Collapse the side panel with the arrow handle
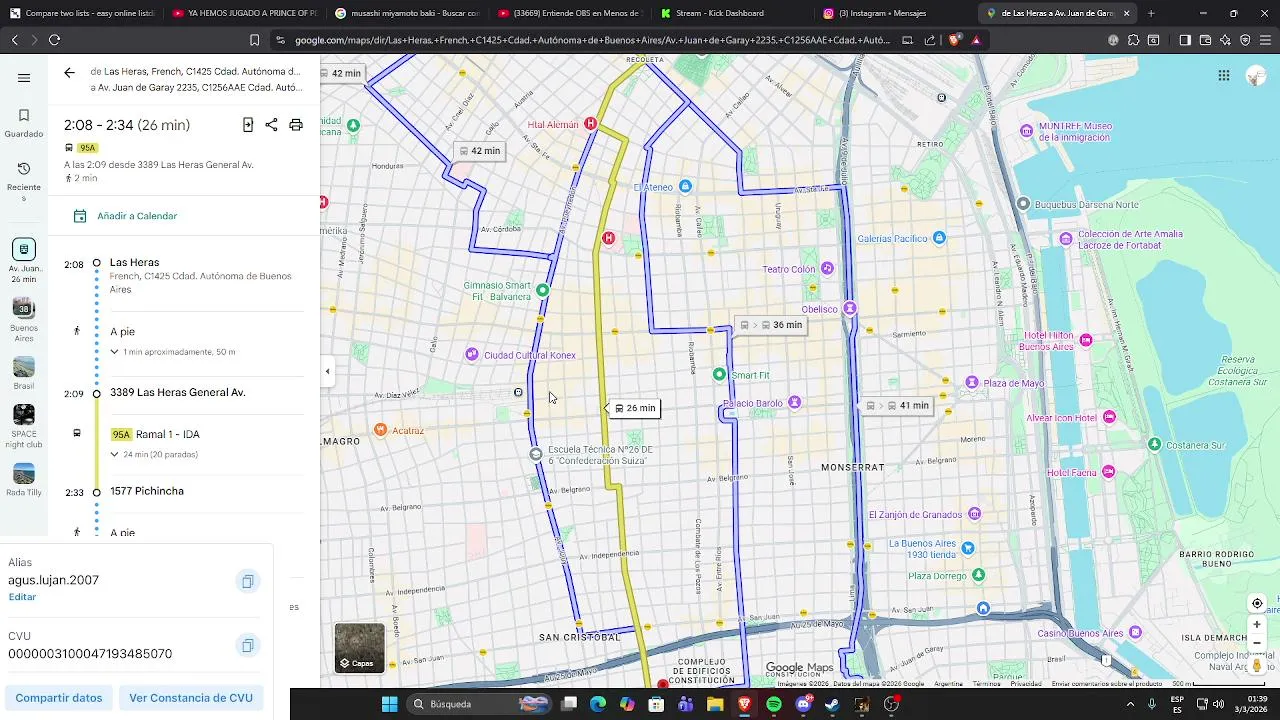1280x720 pixels. [327, 371]
